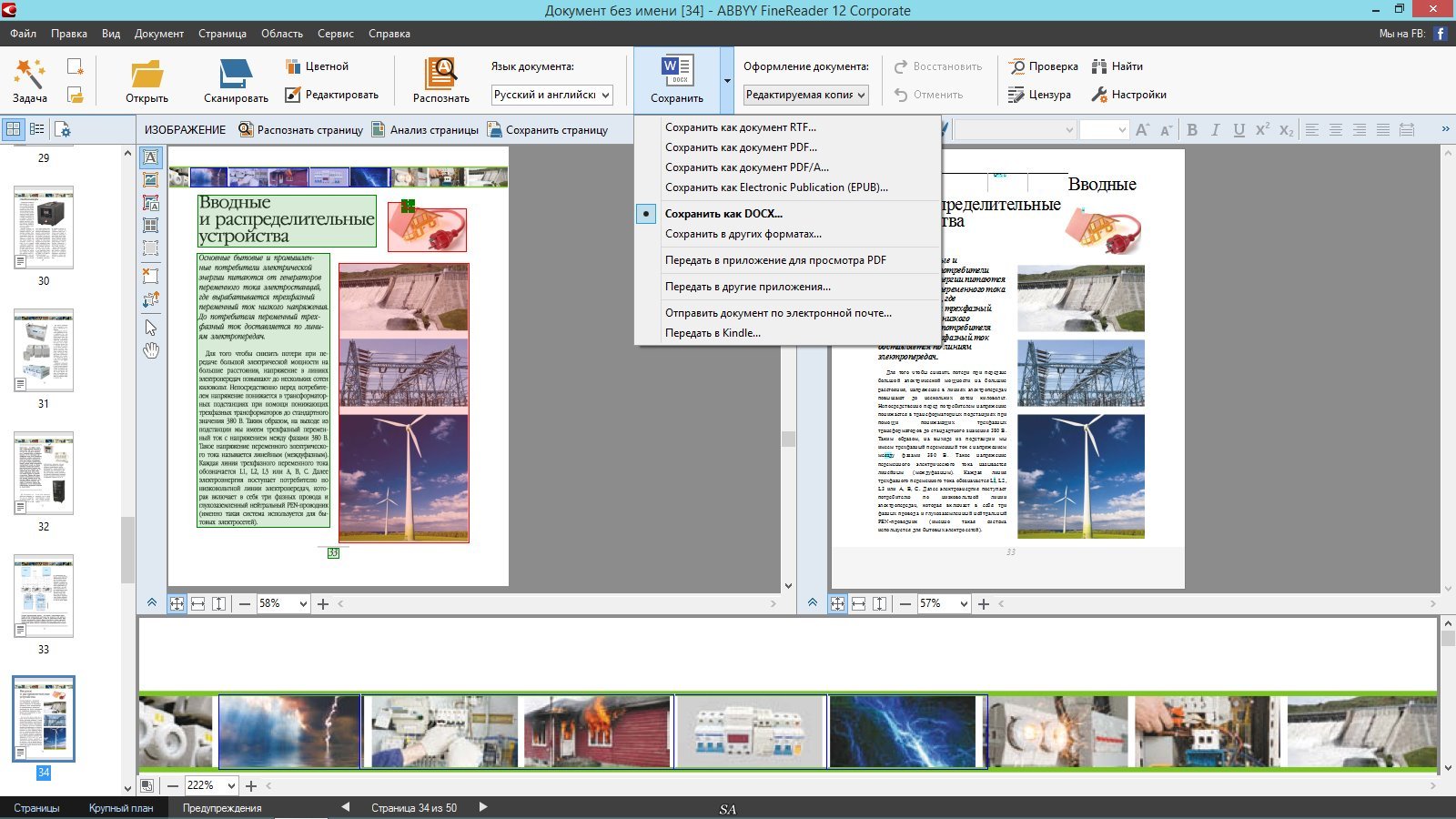Click the Задача magic wand icon

[29, 74]
